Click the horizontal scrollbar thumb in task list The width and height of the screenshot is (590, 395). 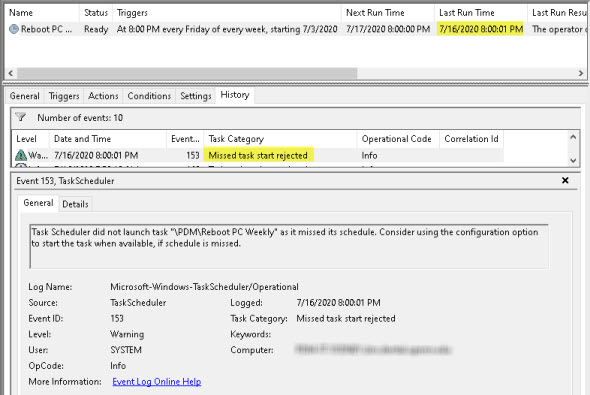pyautogui.click(x=187, y=73)
